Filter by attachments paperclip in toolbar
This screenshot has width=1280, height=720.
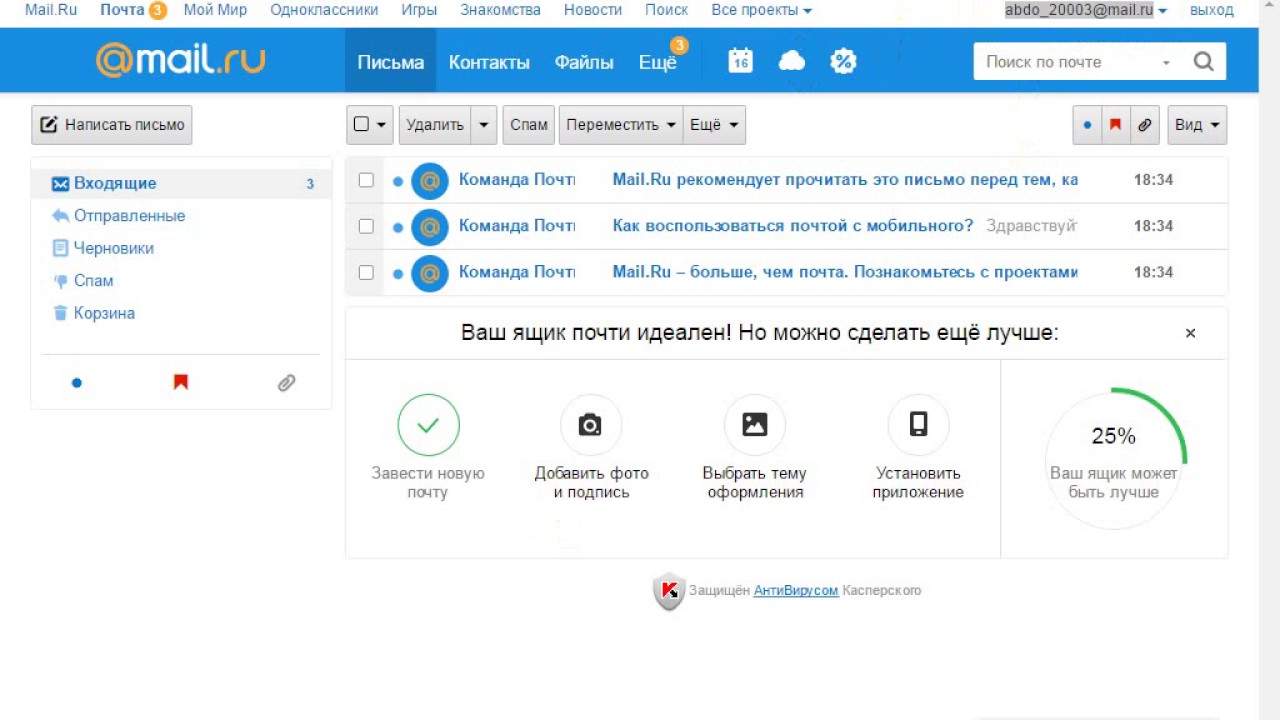point(1145,125)
